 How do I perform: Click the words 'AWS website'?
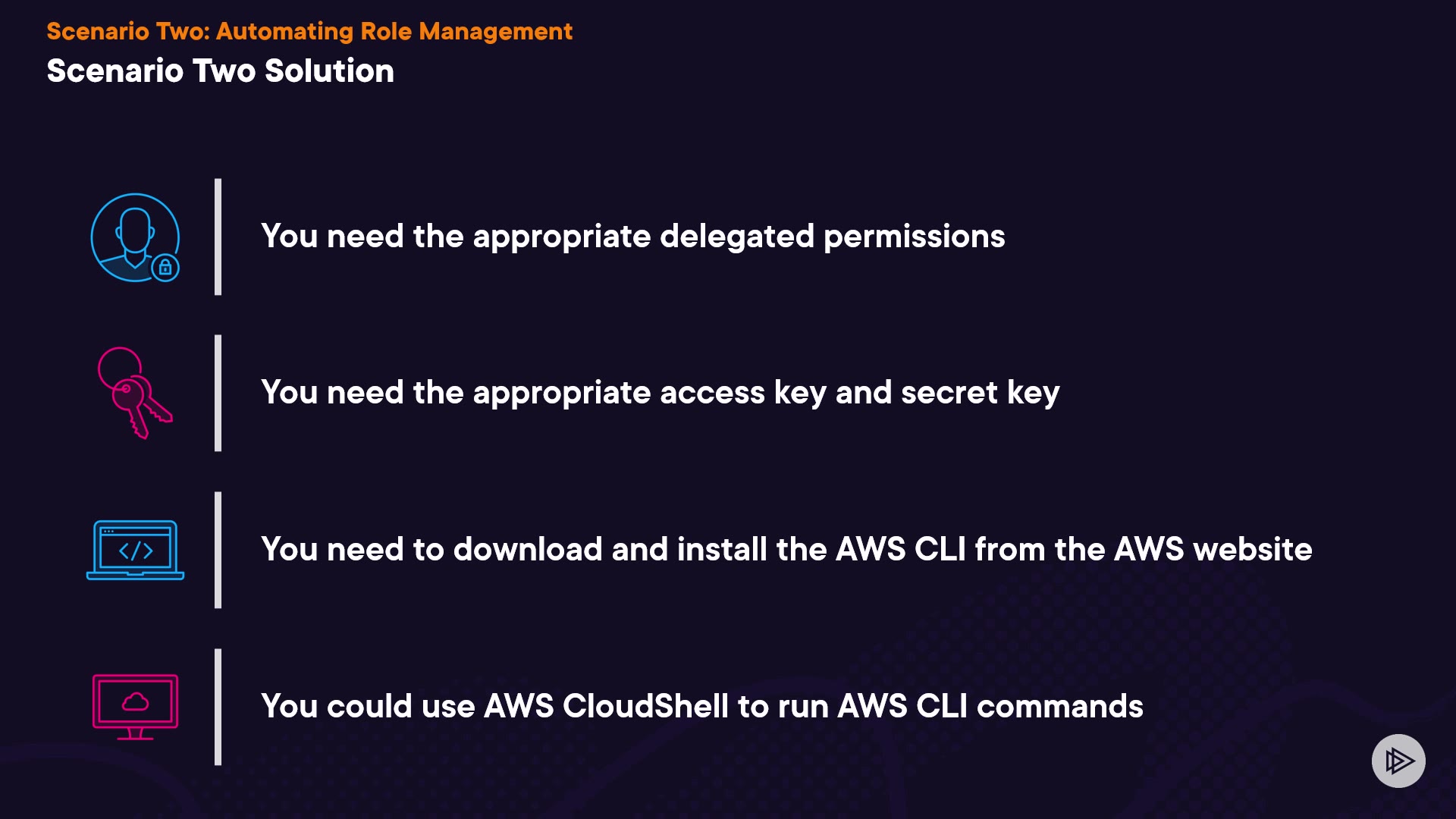1213,549
